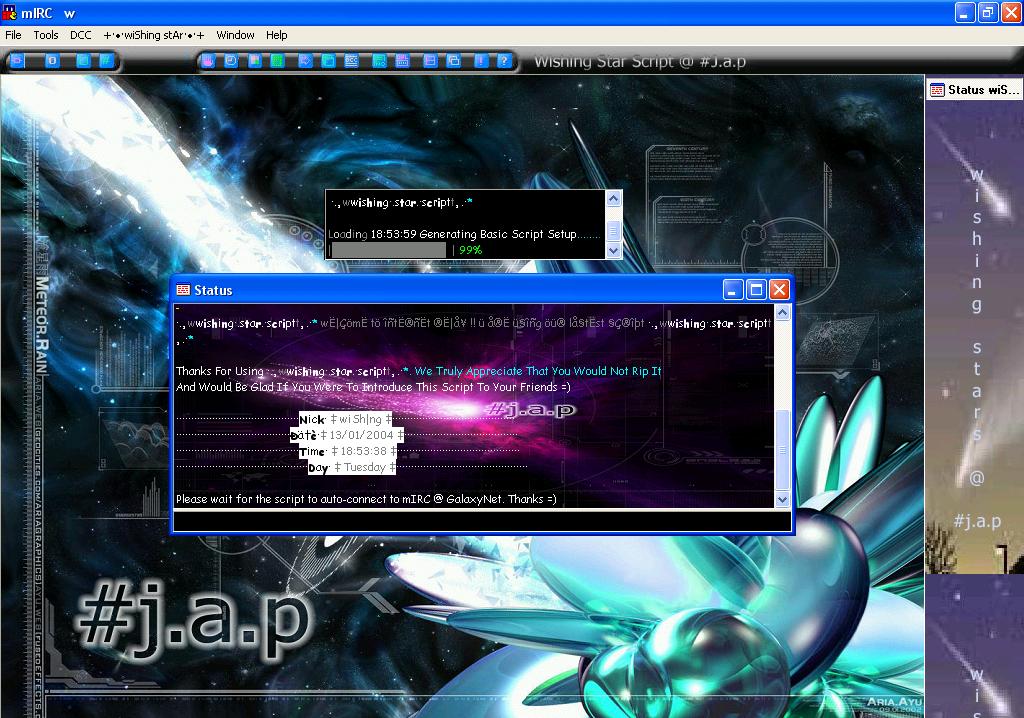
Task: Click the arrow send icon in toolbar
Action: point(305,61)
